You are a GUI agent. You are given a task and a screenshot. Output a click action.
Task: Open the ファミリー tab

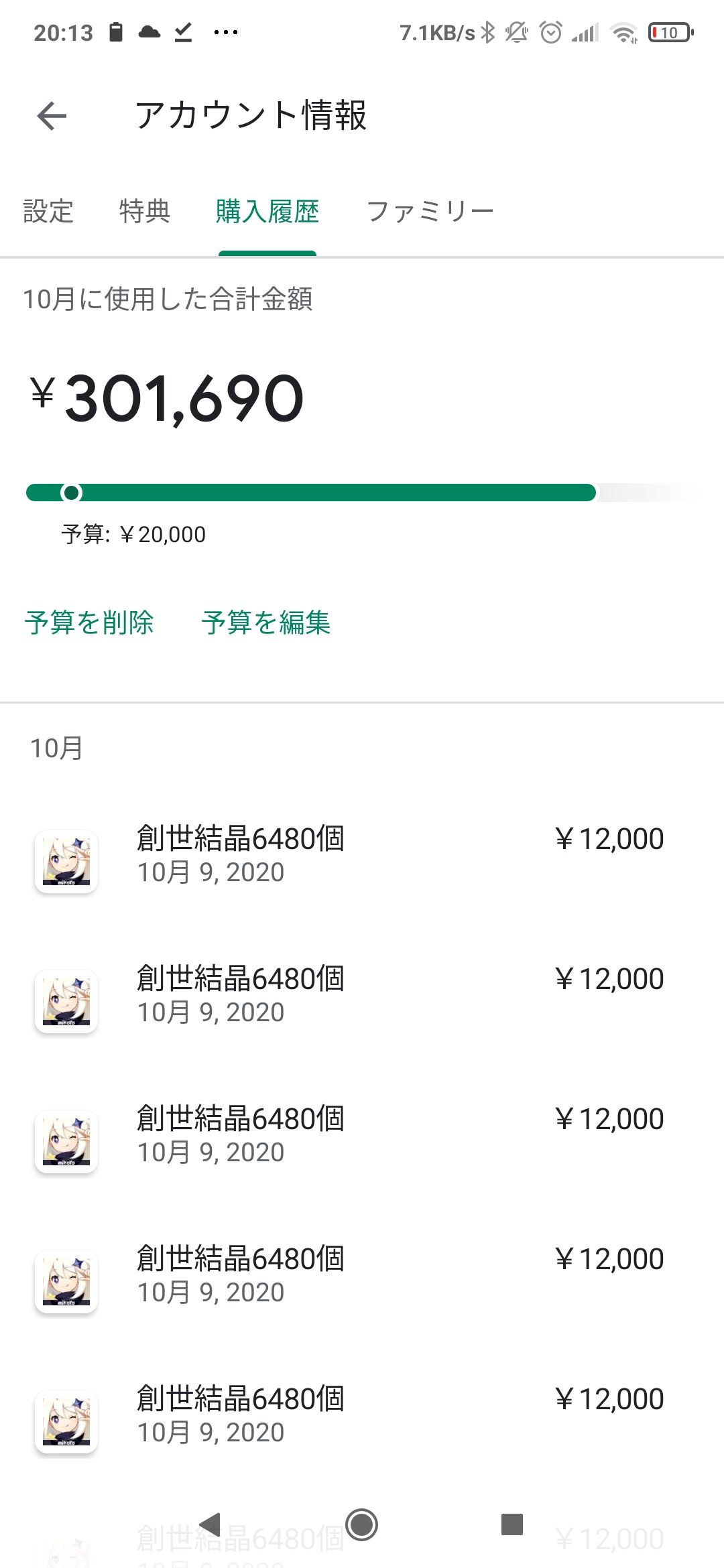click(x=430, y=212)
